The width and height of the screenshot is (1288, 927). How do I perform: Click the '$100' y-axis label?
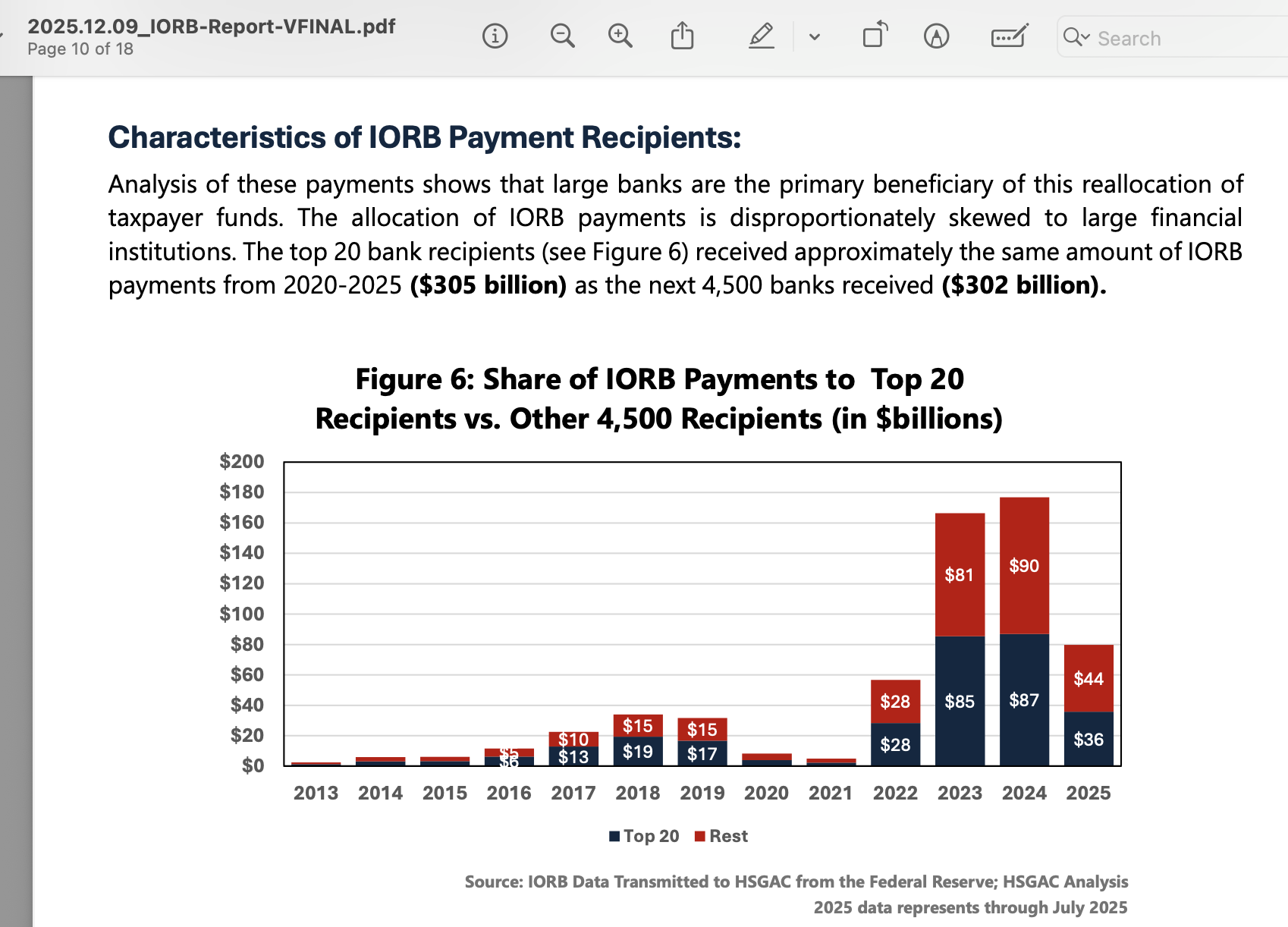click(x=242, y=614)
